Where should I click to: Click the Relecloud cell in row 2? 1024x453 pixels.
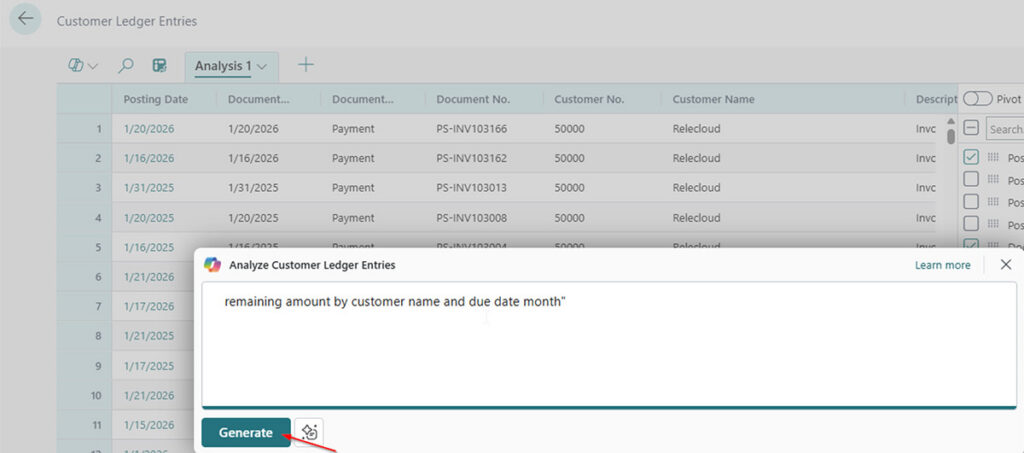696,158
